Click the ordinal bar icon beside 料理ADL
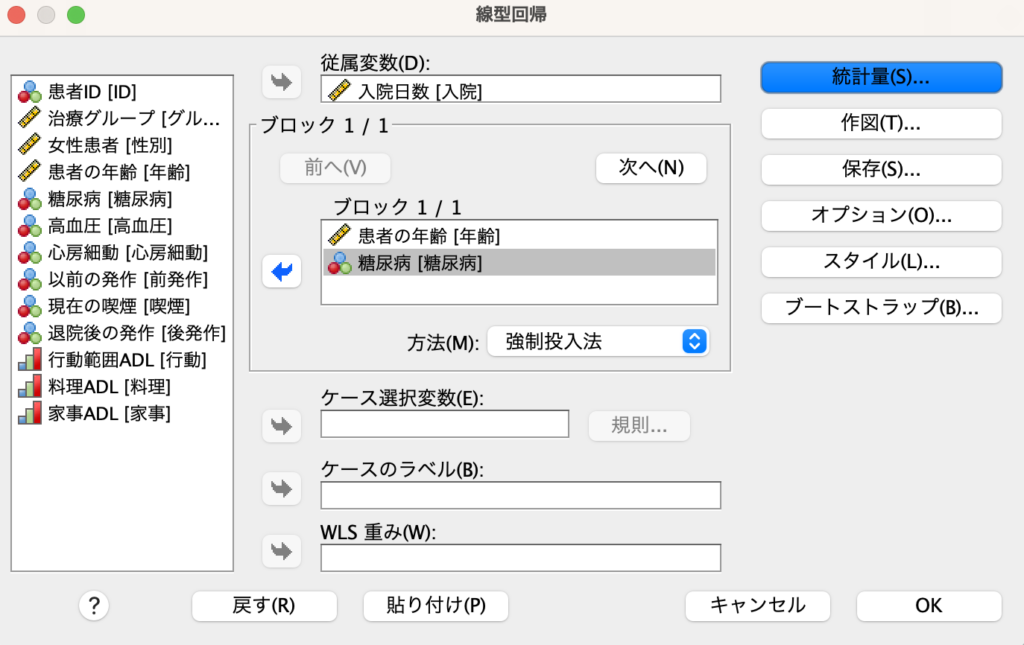This screenshot has width=1024, height=645. [29, 386]
